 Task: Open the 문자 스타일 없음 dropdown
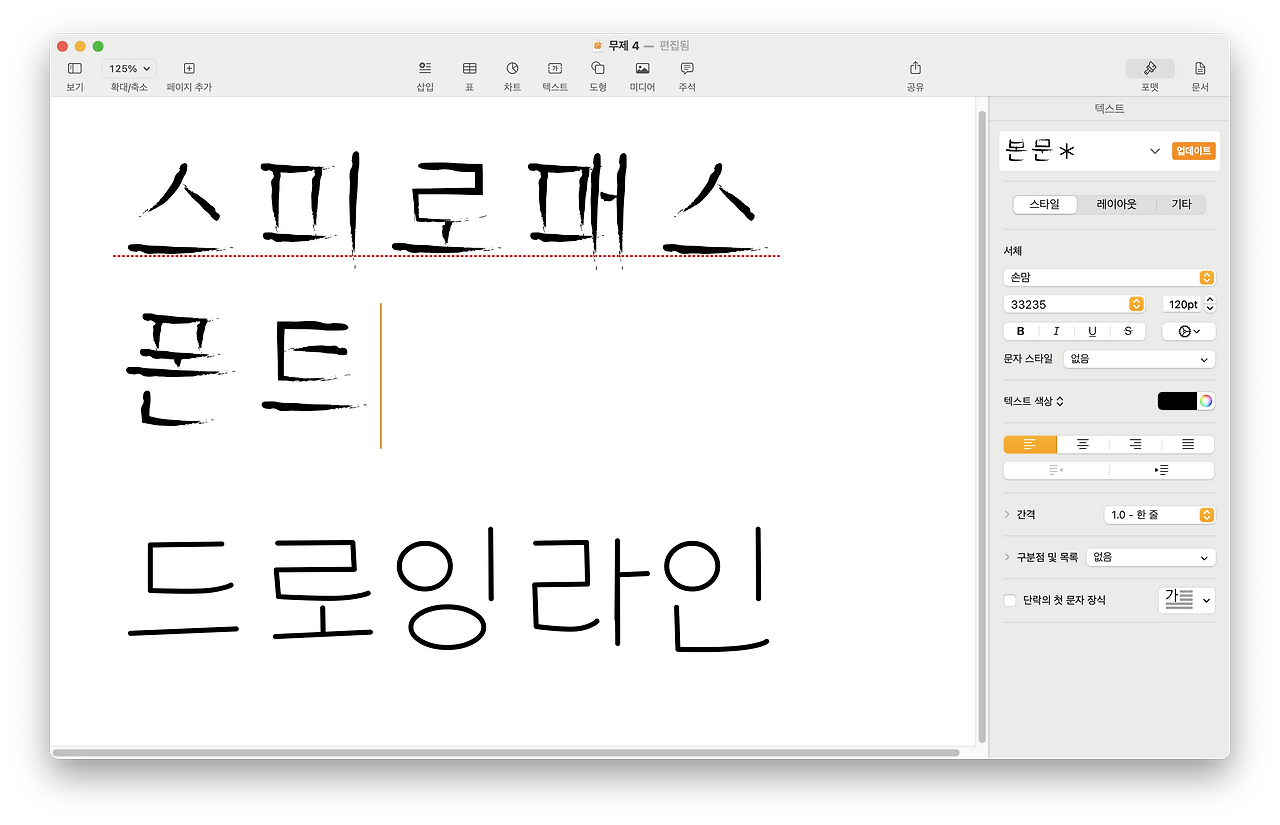(1139, 358)
